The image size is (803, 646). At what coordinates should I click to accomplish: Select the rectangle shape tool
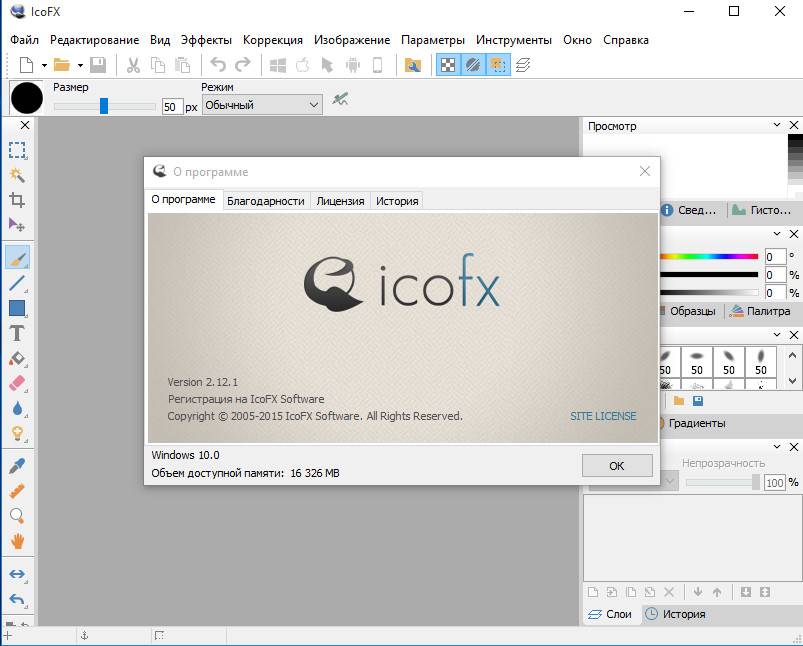[17, 308]
